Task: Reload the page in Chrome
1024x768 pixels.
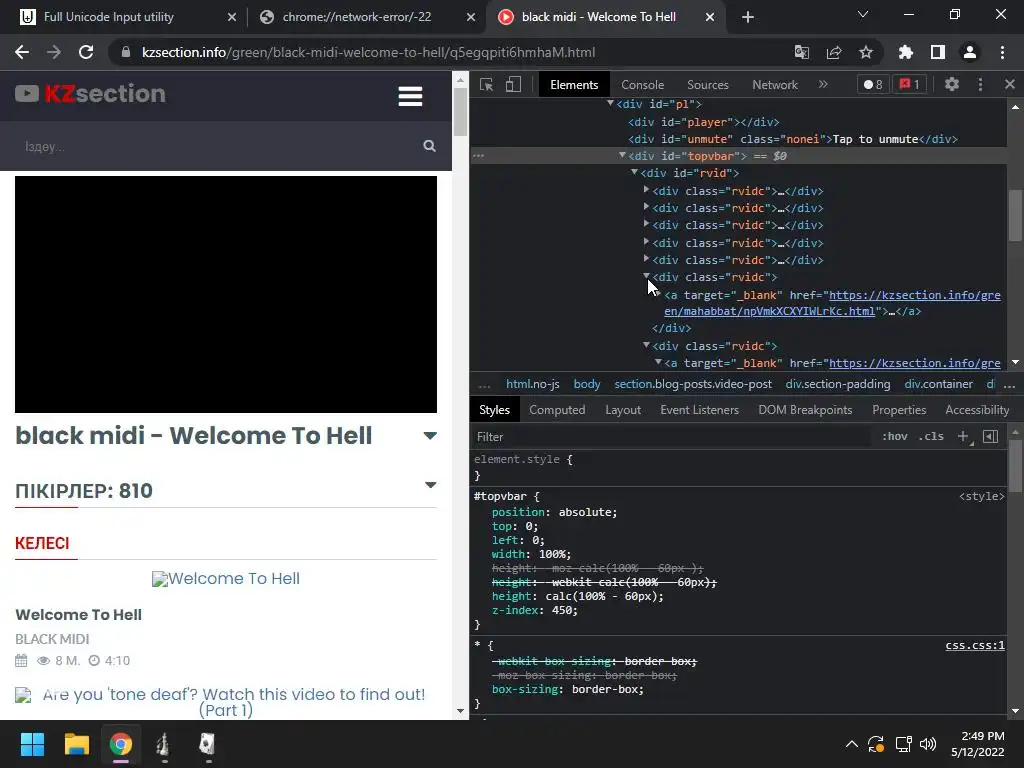Action: click(x=86, y=52)
